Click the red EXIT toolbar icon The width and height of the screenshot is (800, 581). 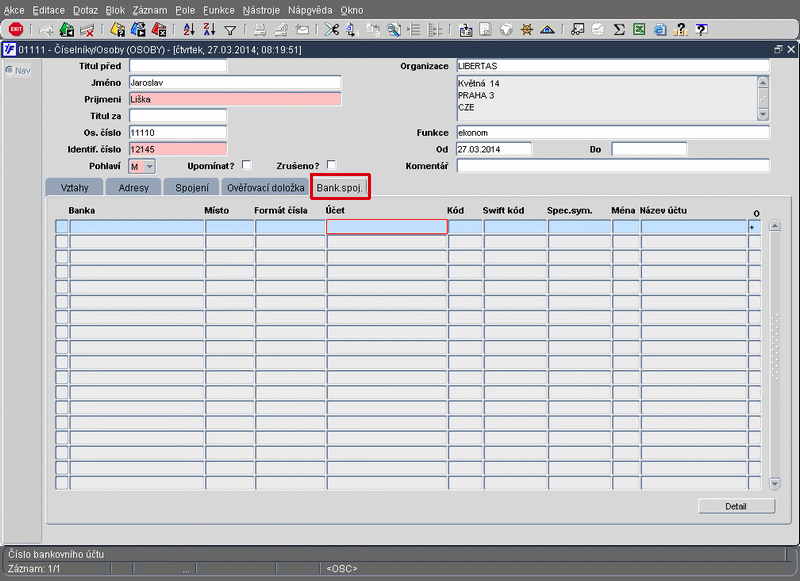point(16,30)
